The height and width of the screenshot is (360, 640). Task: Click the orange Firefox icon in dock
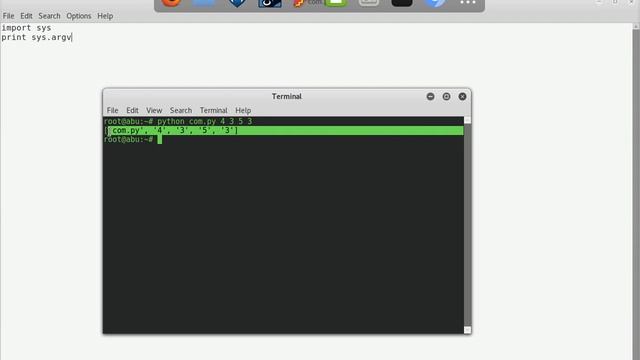(x=171, y=3)
